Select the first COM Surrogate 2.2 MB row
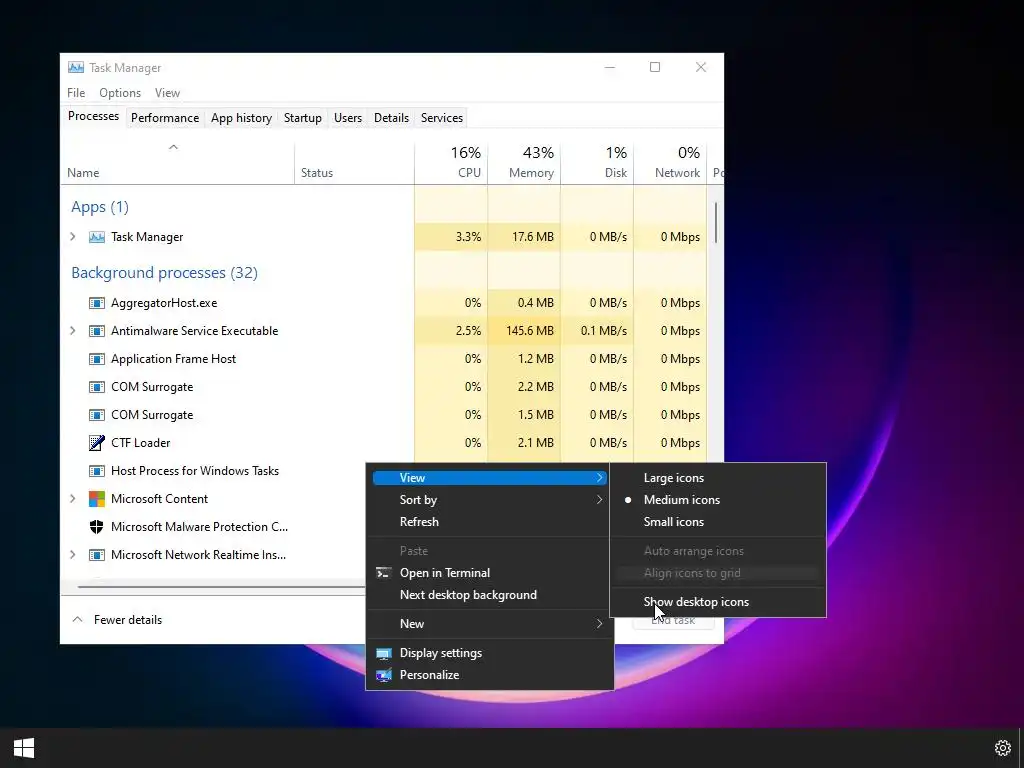 coord(385,387)
